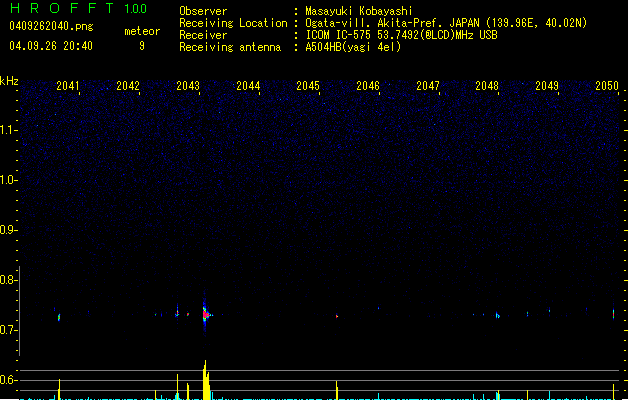This screenshot has height=400, width=629.
Task: Select the 2049 time axis label
Action: [547, 86]
